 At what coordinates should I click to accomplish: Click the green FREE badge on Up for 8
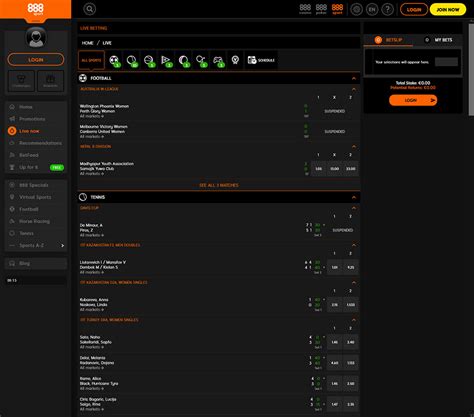coord(57,167)
